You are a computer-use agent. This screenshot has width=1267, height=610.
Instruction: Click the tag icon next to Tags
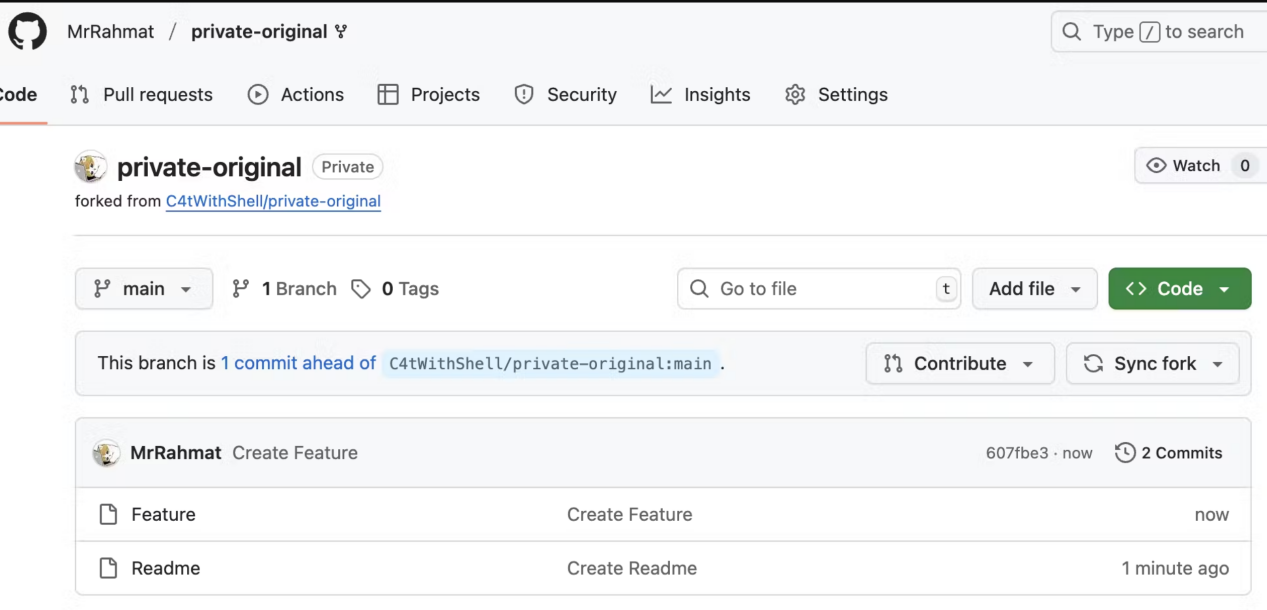point(361,289)
